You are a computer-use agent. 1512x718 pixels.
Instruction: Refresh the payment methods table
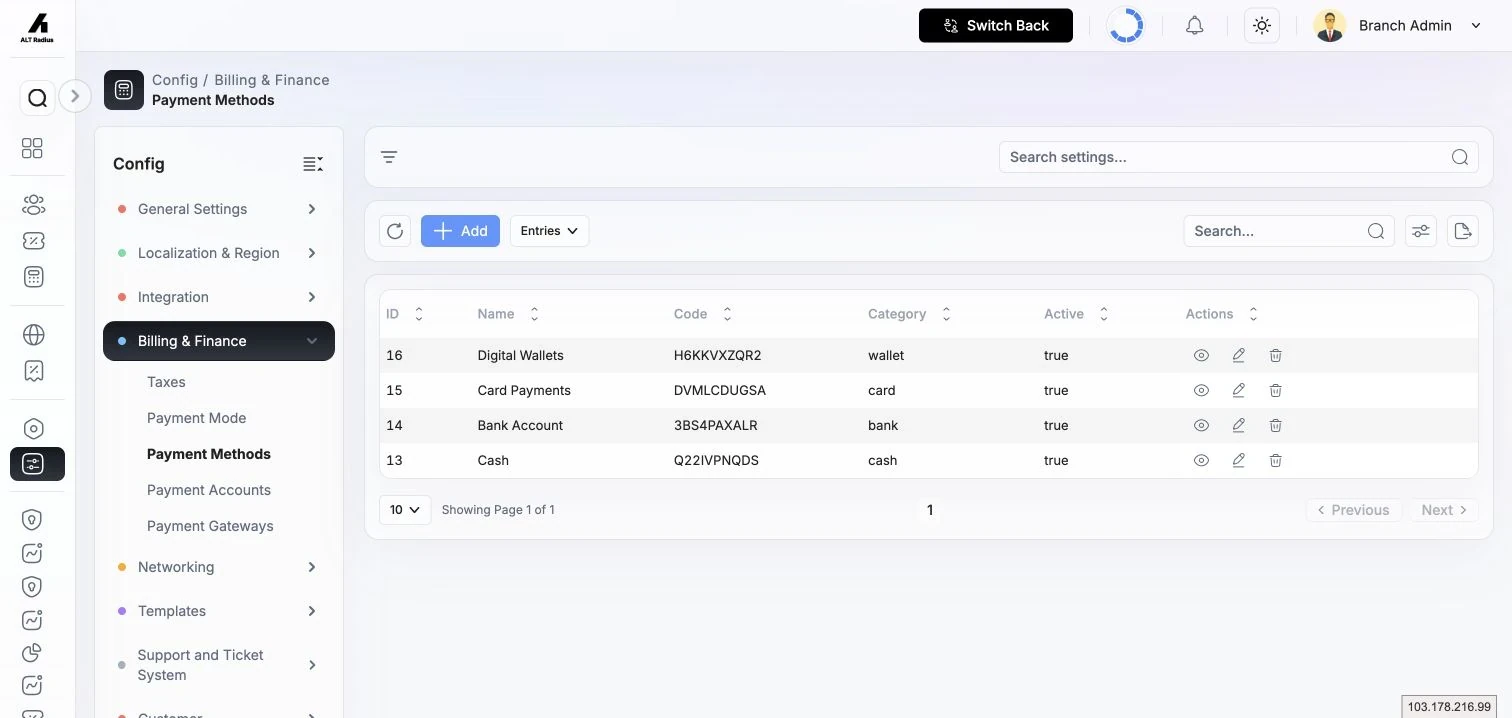click(395, 231)
